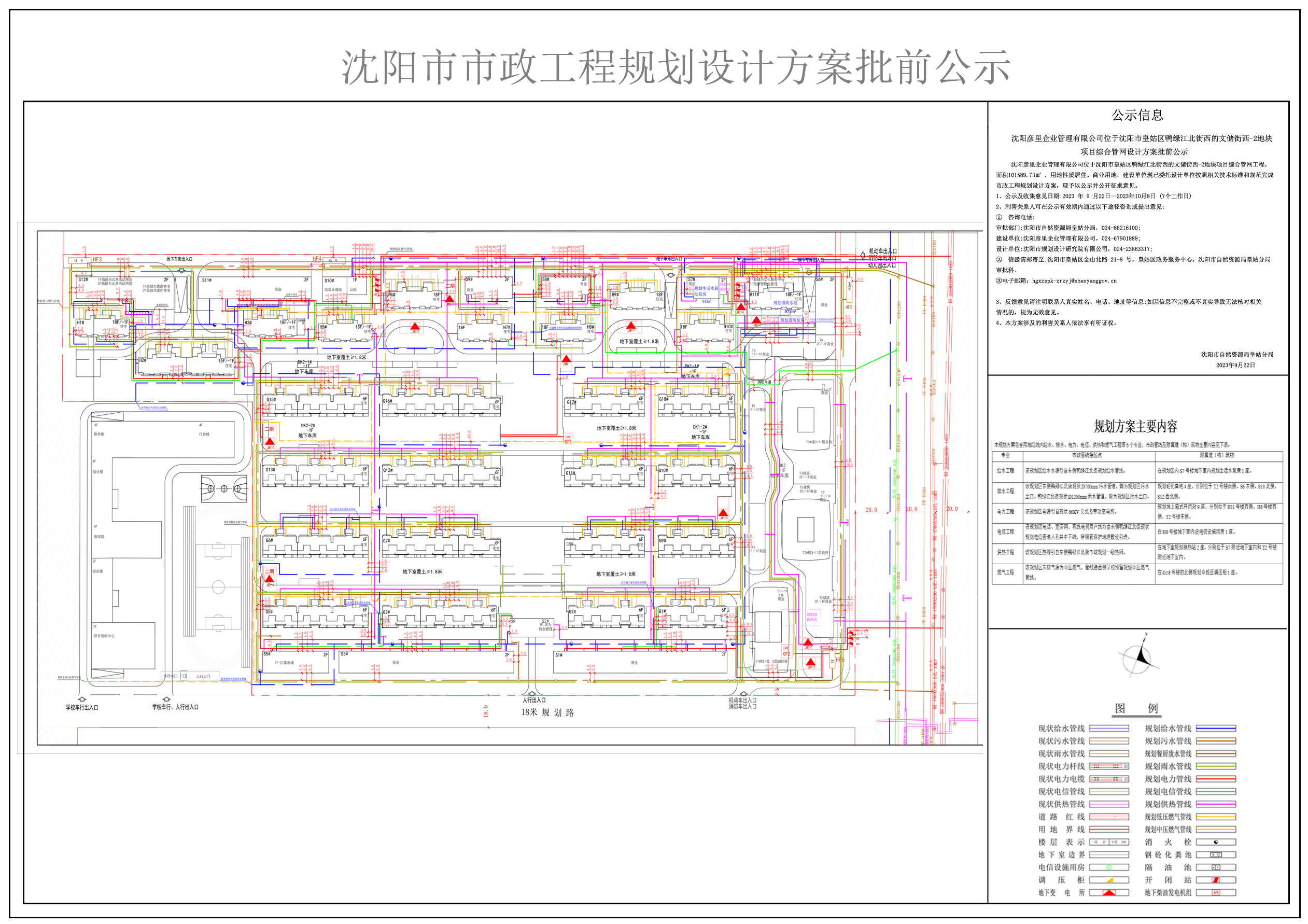
Task: Click the 燃气工程 table row label
Action: pyautogui.click(x=1006, y=572)
